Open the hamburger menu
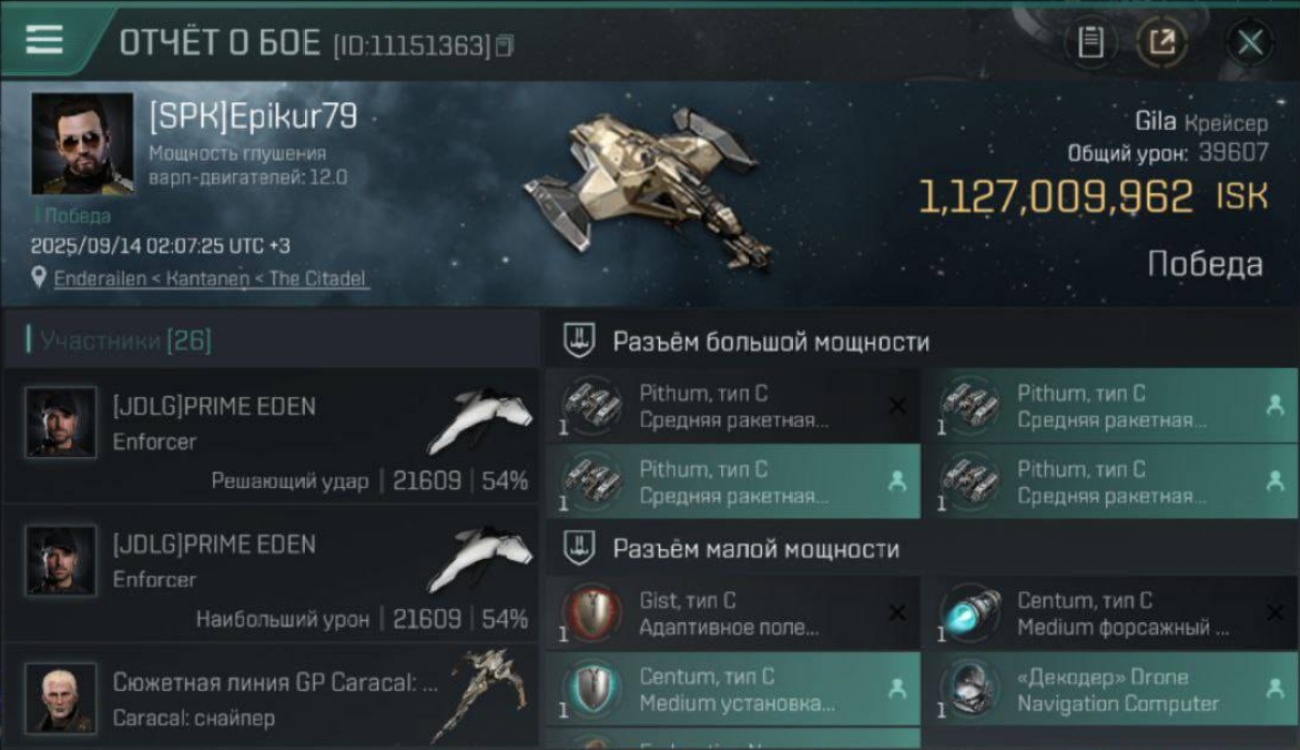The width and height of the screenshot is (1300, 750). coord(44,40)
